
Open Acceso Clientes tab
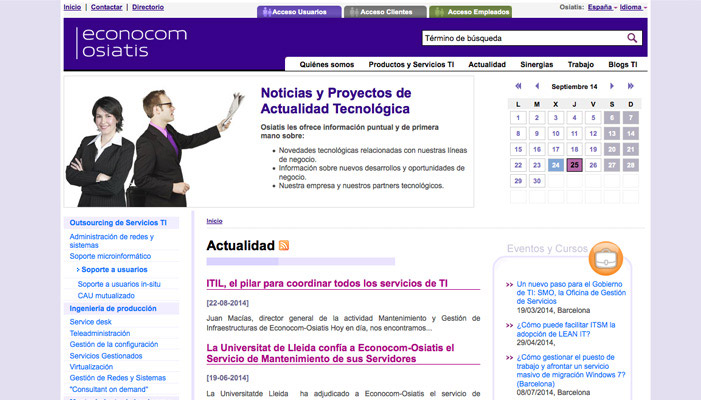[x=385, y=12]
